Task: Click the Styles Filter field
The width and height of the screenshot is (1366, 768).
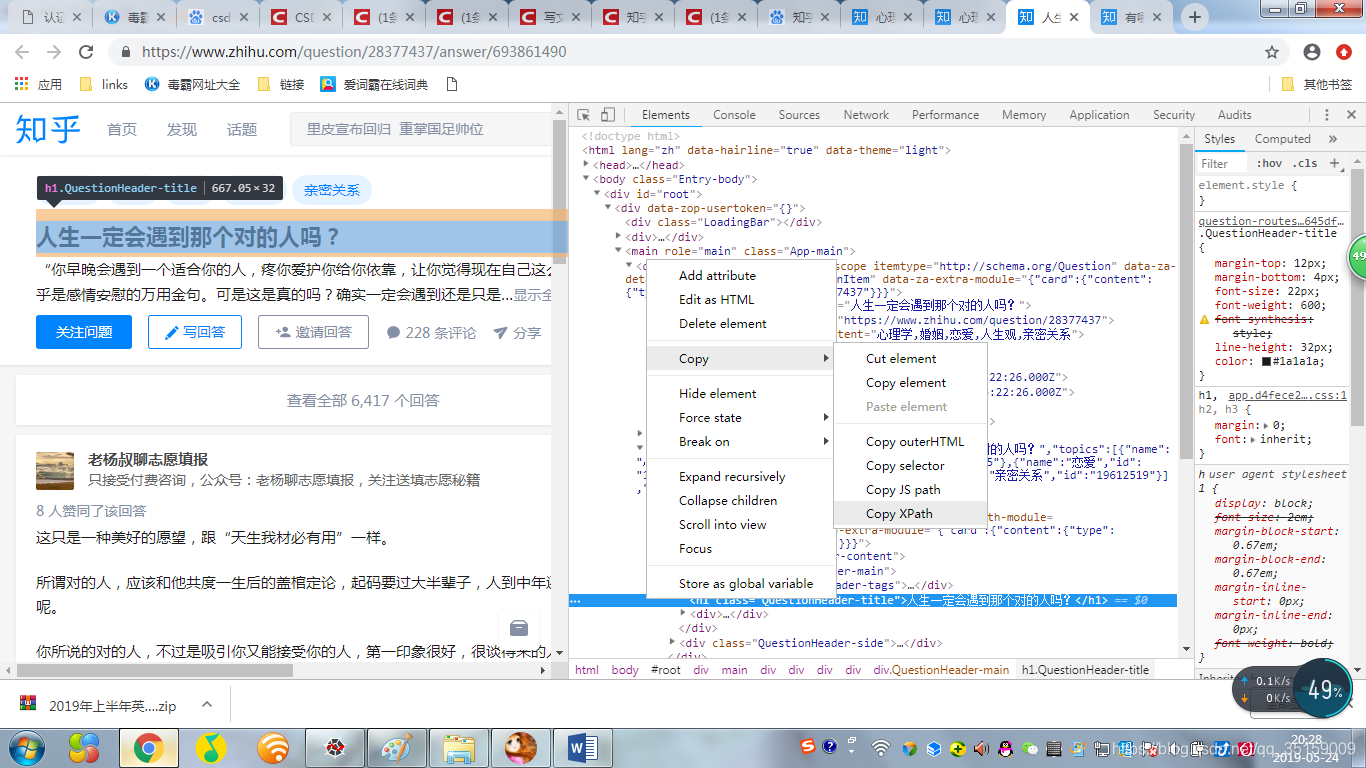Action: click(x=1222, y=163)
